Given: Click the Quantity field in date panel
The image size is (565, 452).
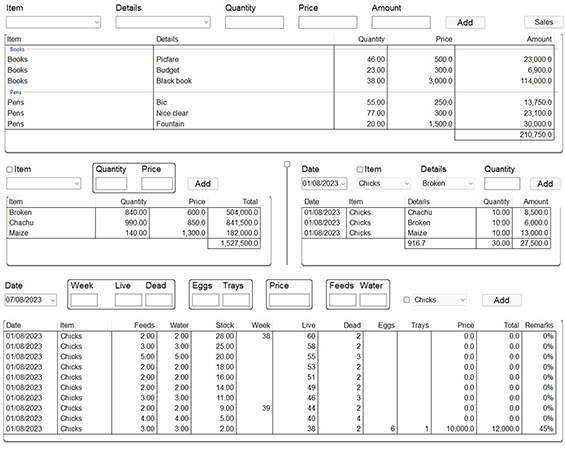Looking at the screenshot, I should click(x=502, y=183).
